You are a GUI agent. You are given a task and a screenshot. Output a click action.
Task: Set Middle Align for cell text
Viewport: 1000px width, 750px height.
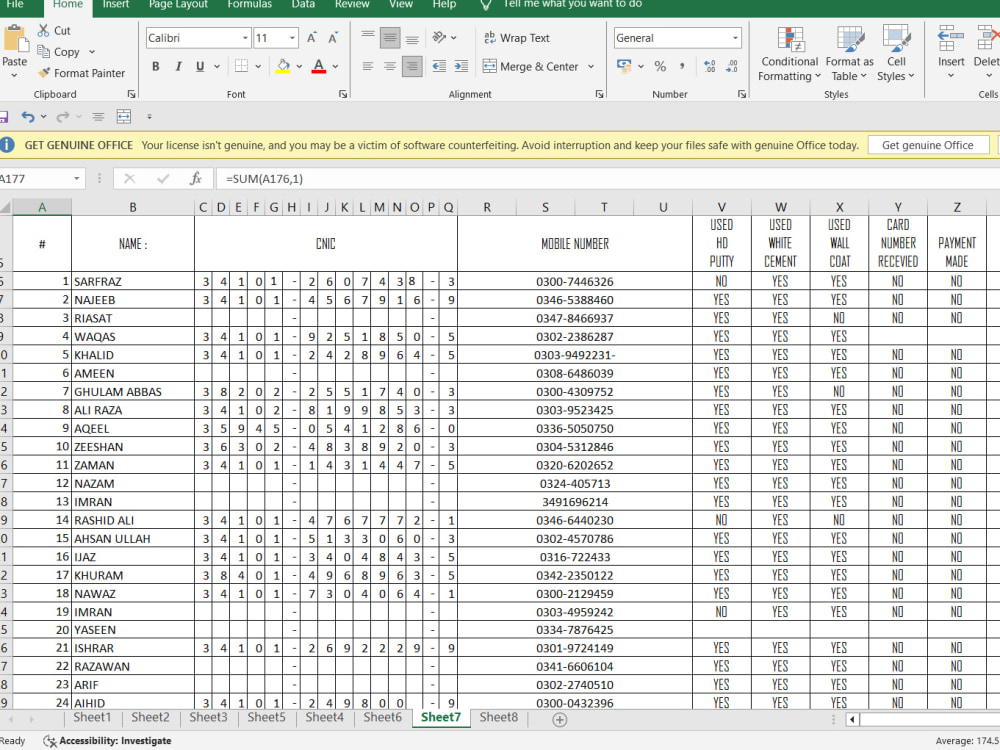pyautogui.click(x=390, y=38)
